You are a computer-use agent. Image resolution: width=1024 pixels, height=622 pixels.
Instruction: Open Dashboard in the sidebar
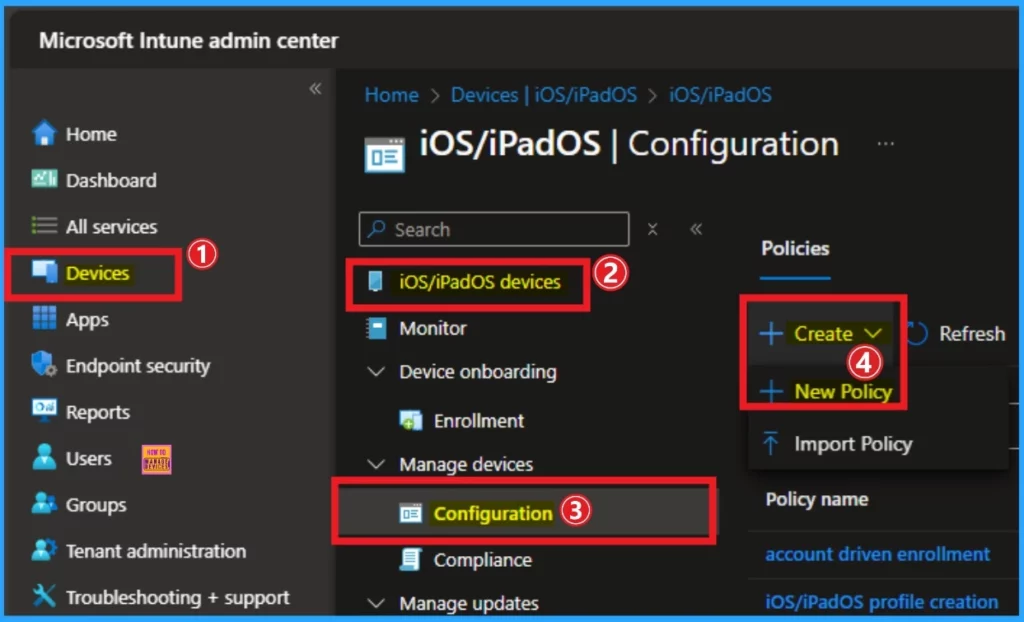[x=111, y=180]
